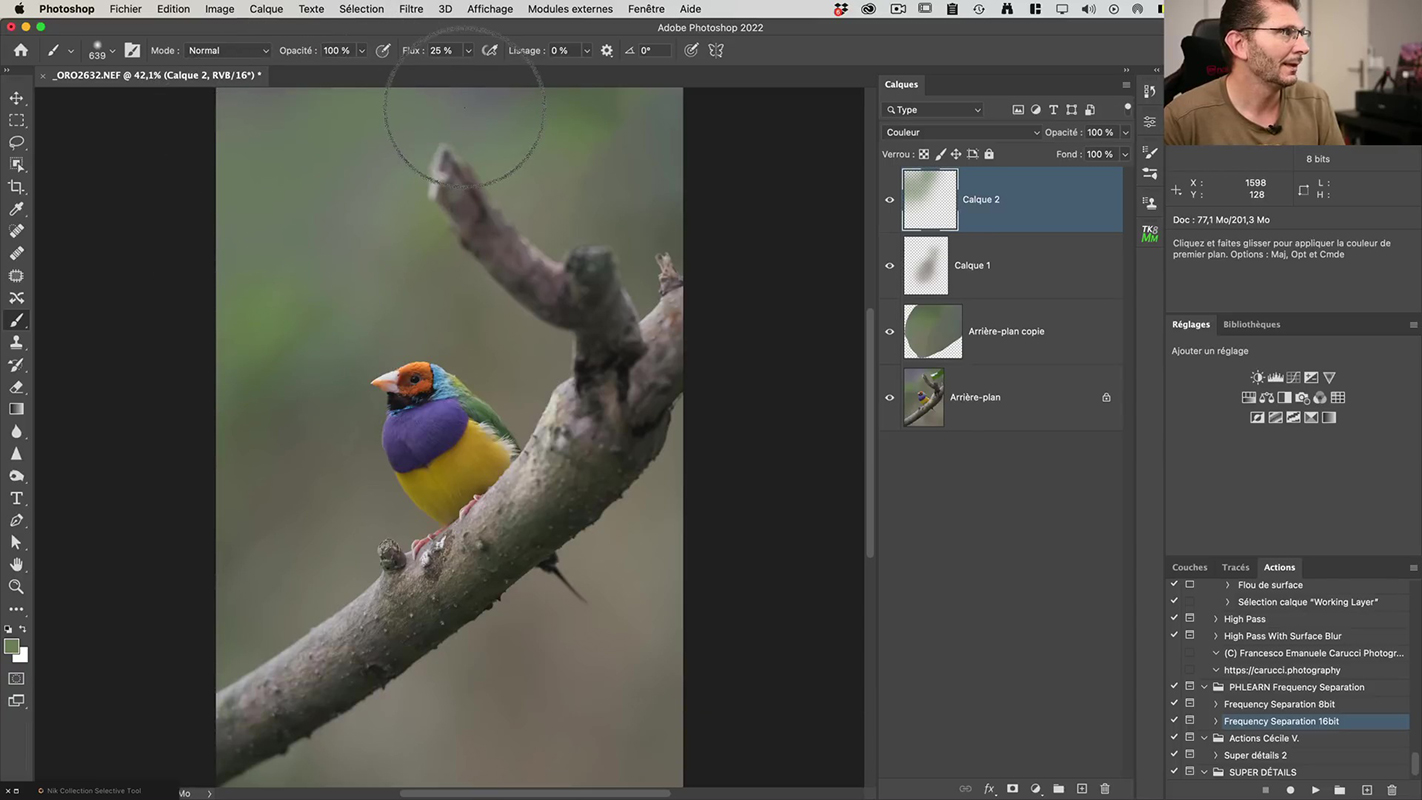
Task: Select the Hand tool
Action: [16, 565]
